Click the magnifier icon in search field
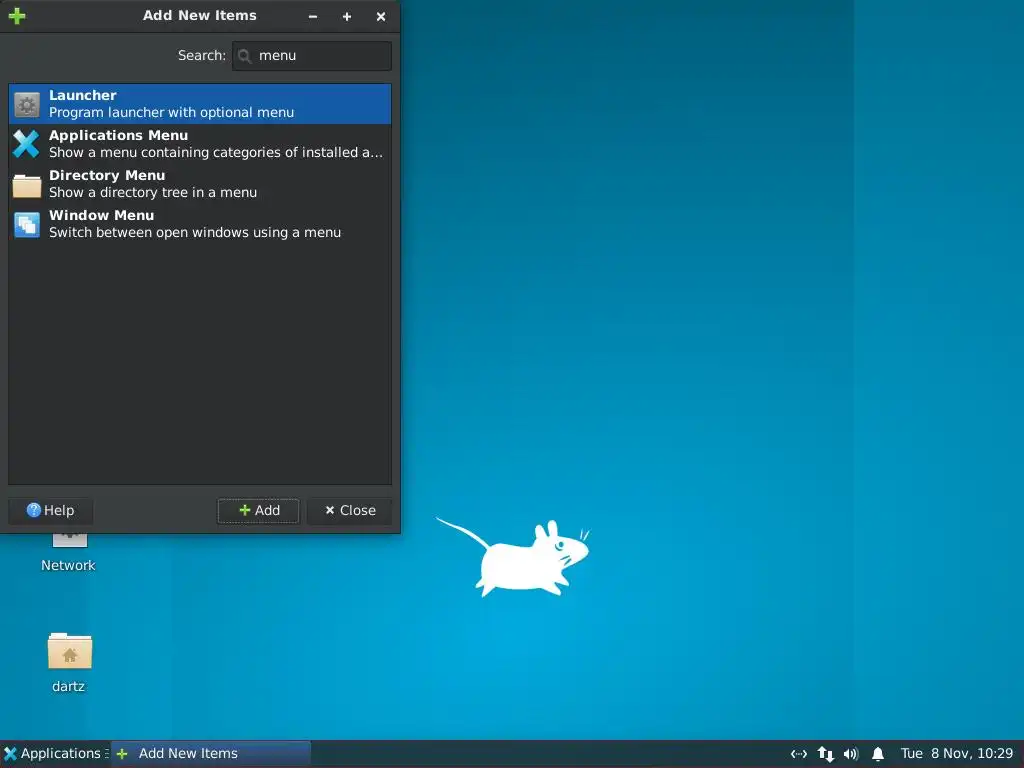The width and height of the screenshot is (1024, 768). 244,56
